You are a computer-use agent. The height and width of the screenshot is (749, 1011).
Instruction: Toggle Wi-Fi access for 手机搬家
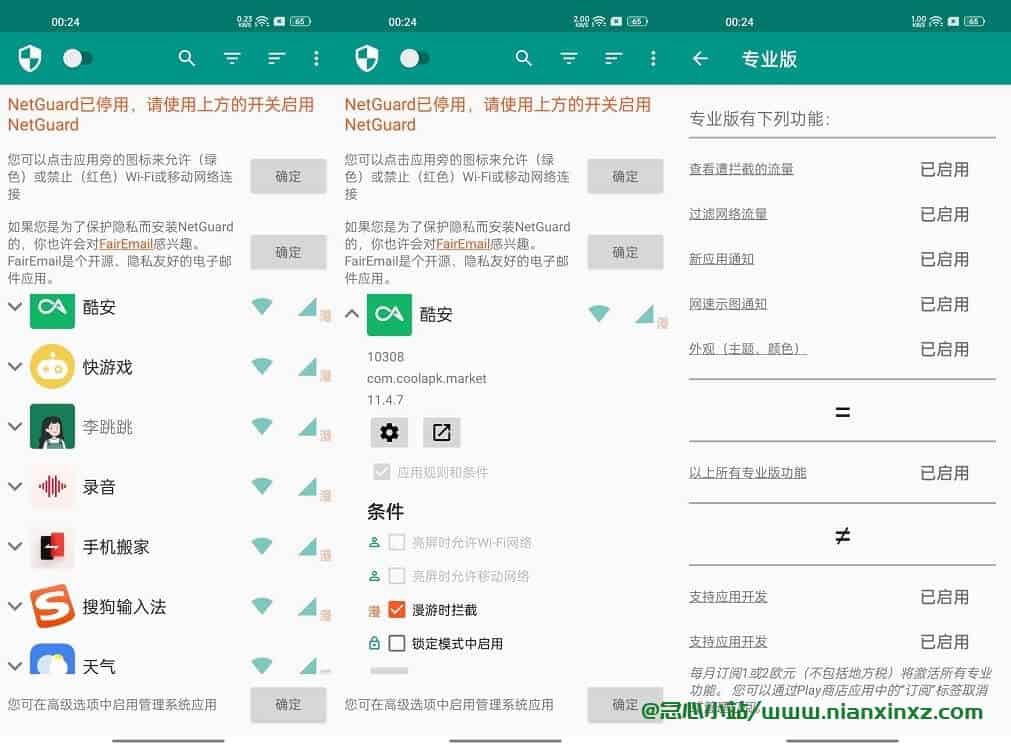[x=262, y=547]
